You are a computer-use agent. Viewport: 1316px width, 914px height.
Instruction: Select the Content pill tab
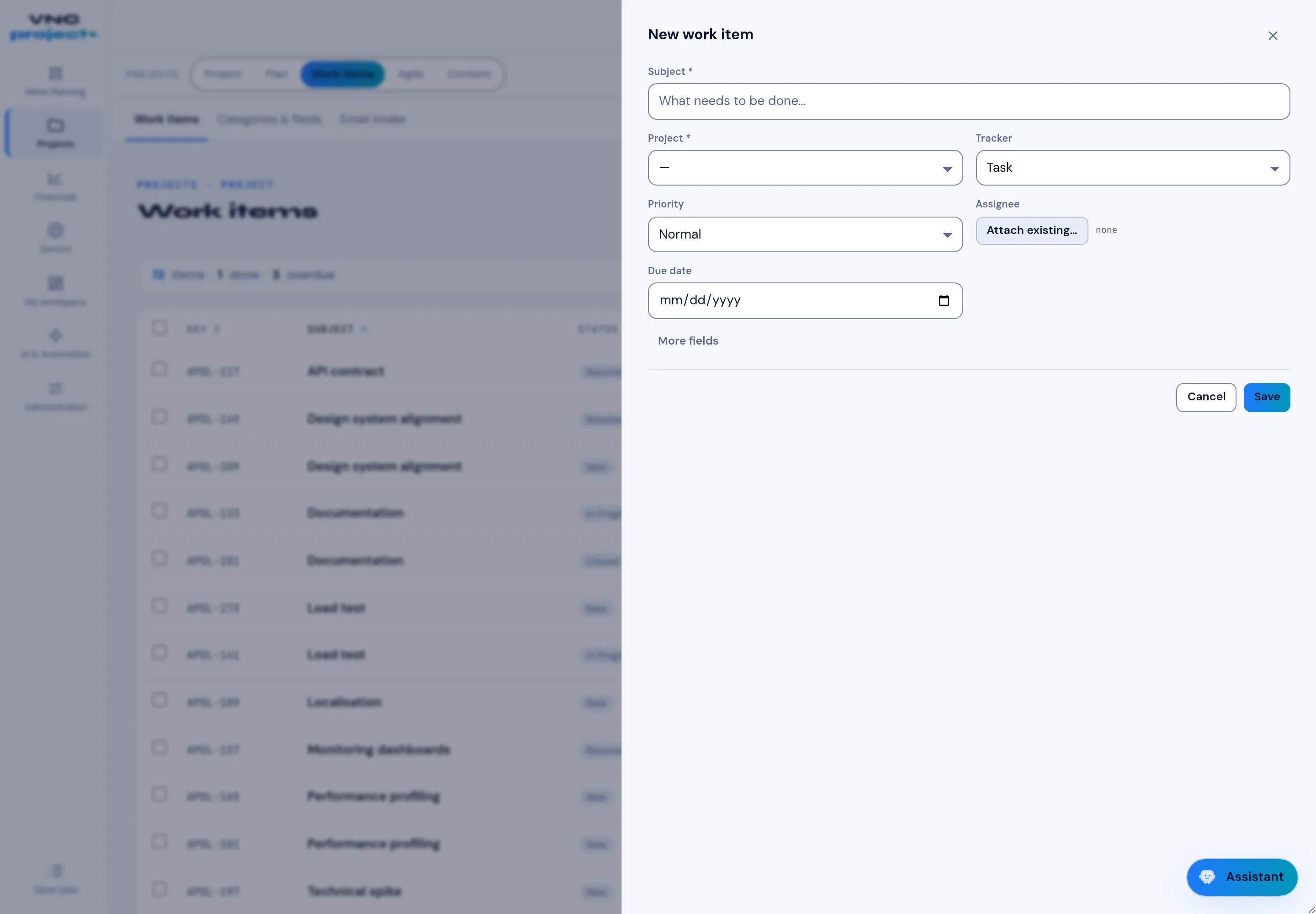[x=468, y=74]
